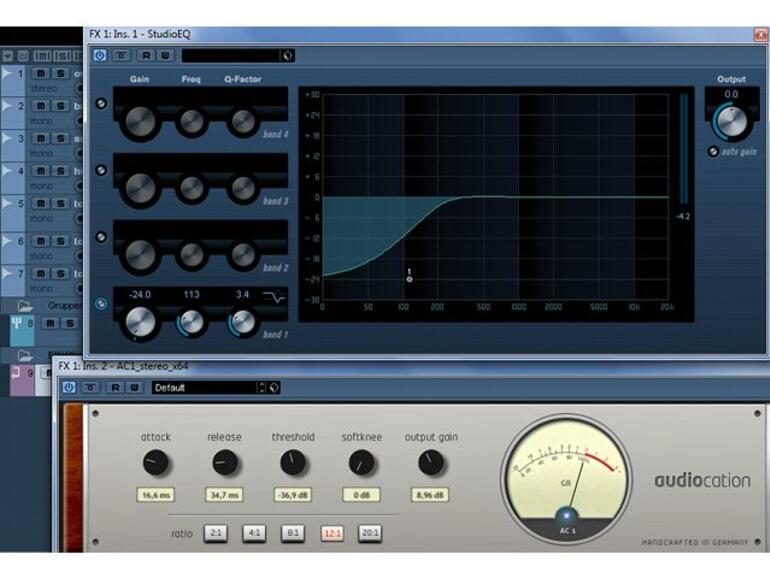
Task: Click the threshold knob
Action: click(293, 463)
